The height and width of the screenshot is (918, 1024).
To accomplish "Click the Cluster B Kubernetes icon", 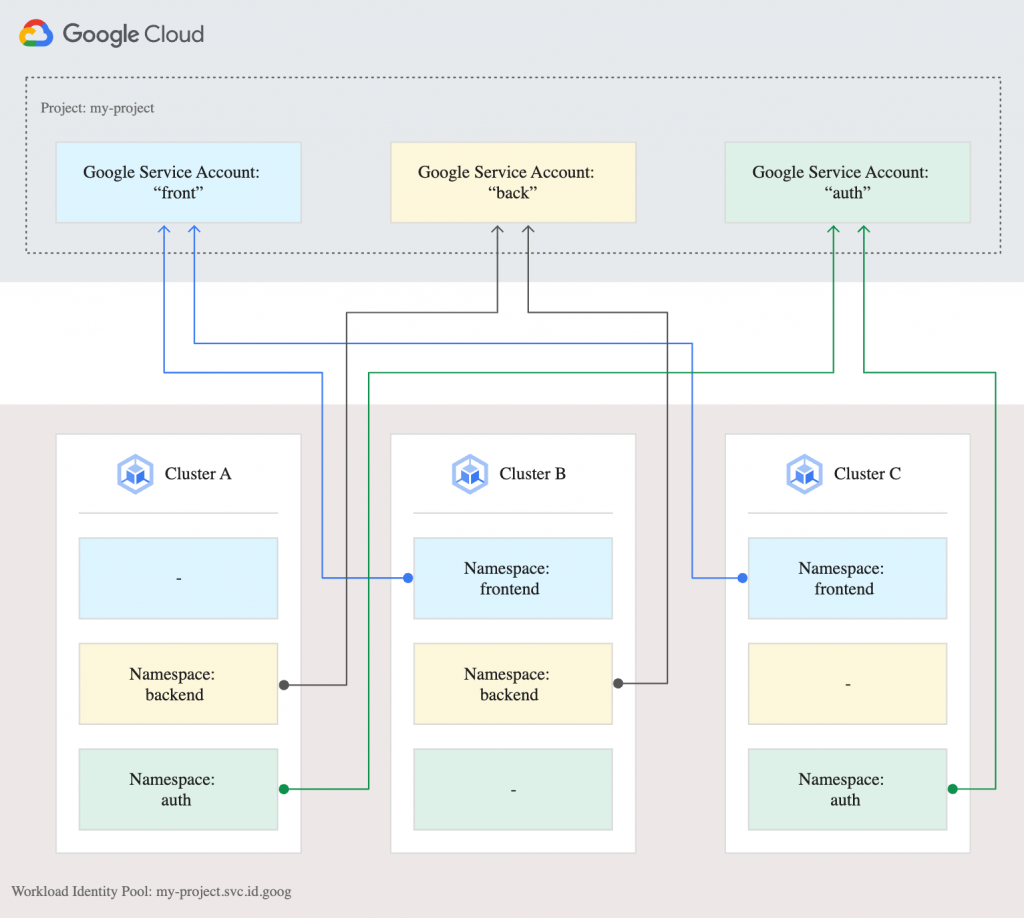I will (470, 474).
